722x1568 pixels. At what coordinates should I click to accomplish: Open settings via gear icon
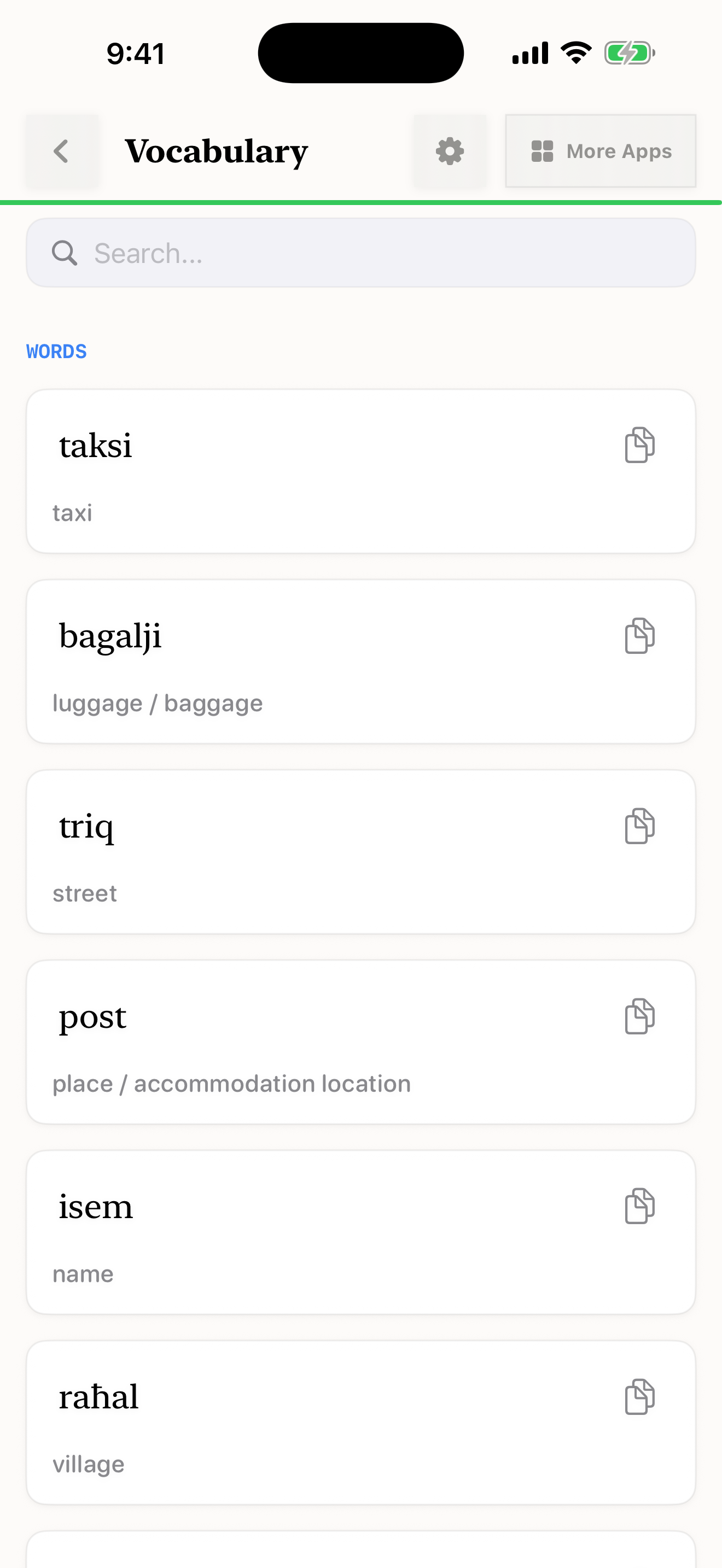pos(450,151)
